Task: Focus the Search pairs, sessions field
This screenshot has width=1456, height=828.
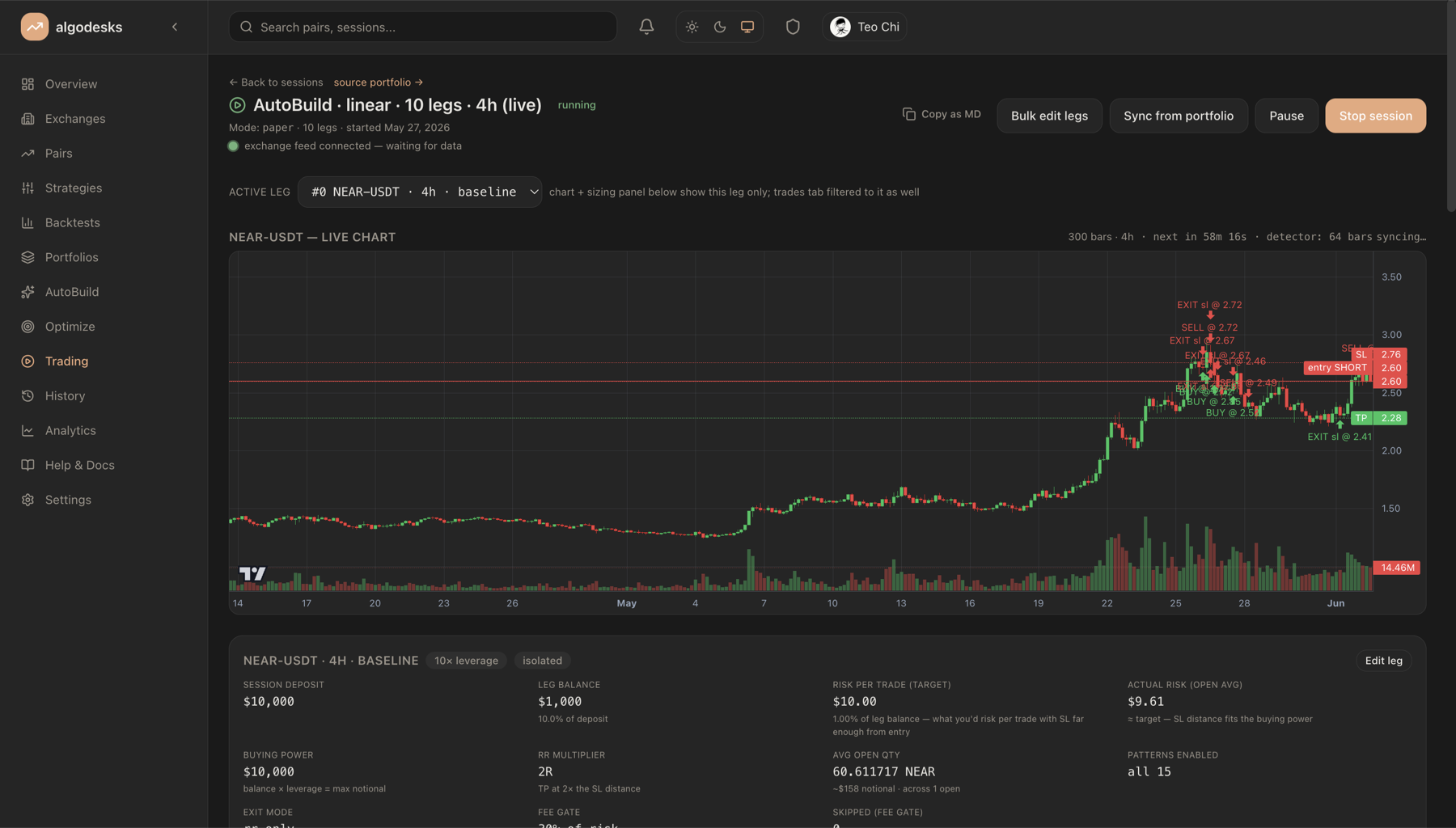Action: click(423, 27)
